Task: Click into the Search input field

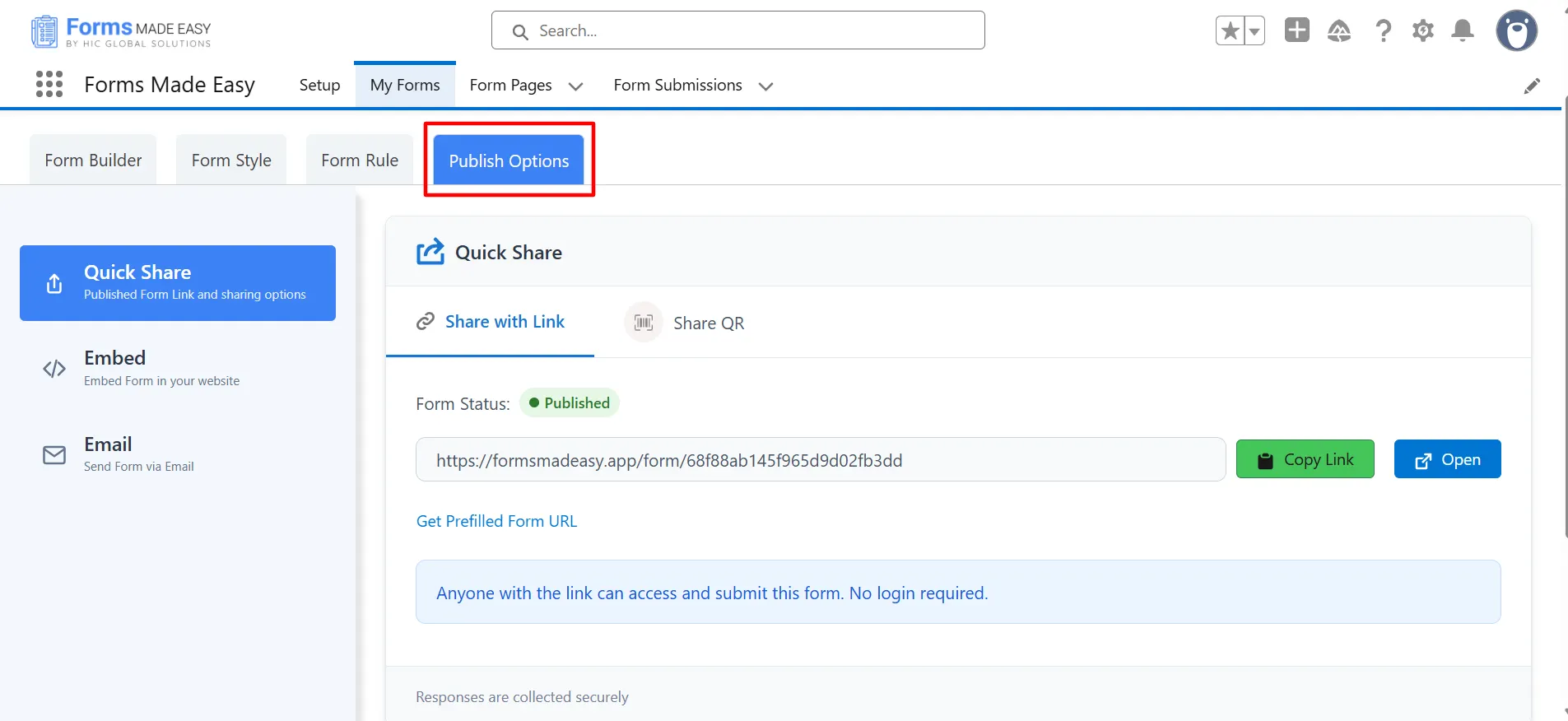Action: pos(737,31)
